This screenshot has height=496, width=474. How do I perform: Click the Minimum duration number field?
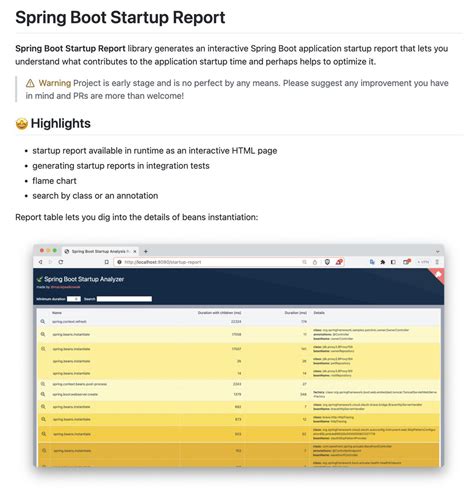click(74, 299)
